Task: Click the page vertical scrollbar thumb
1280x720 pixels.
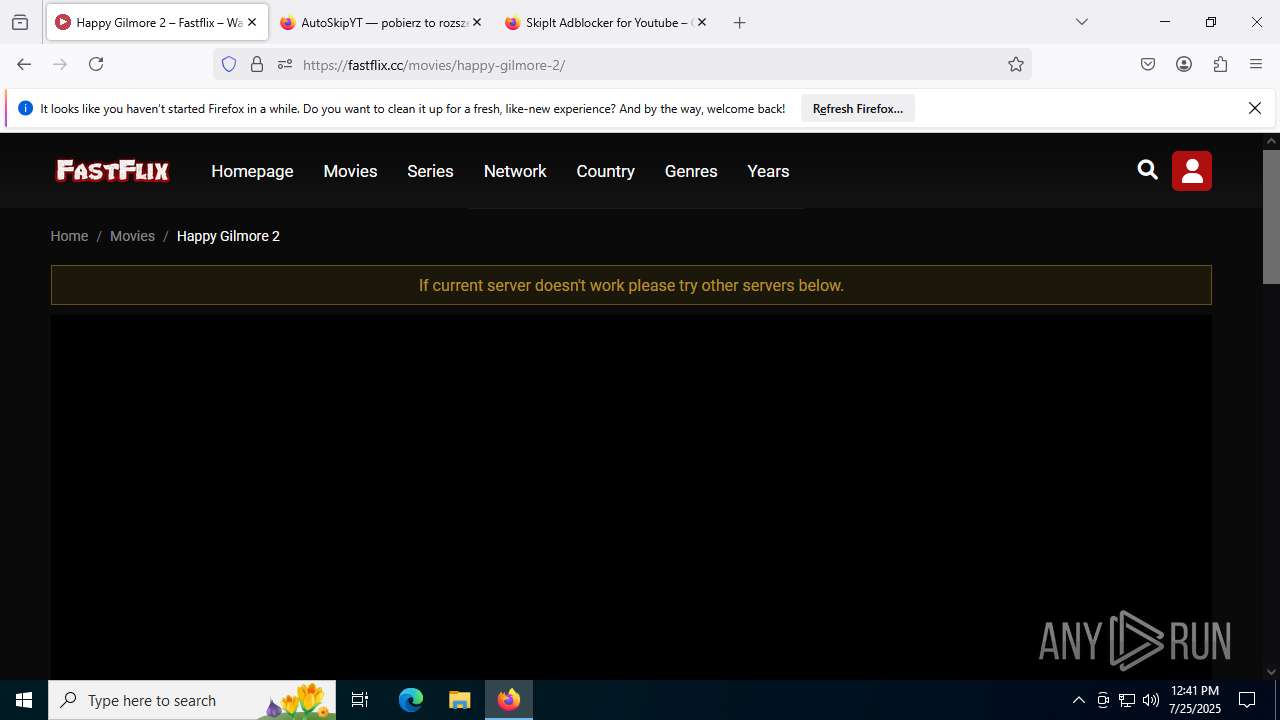Action: pyautogui.click(x=1271, y=217)
